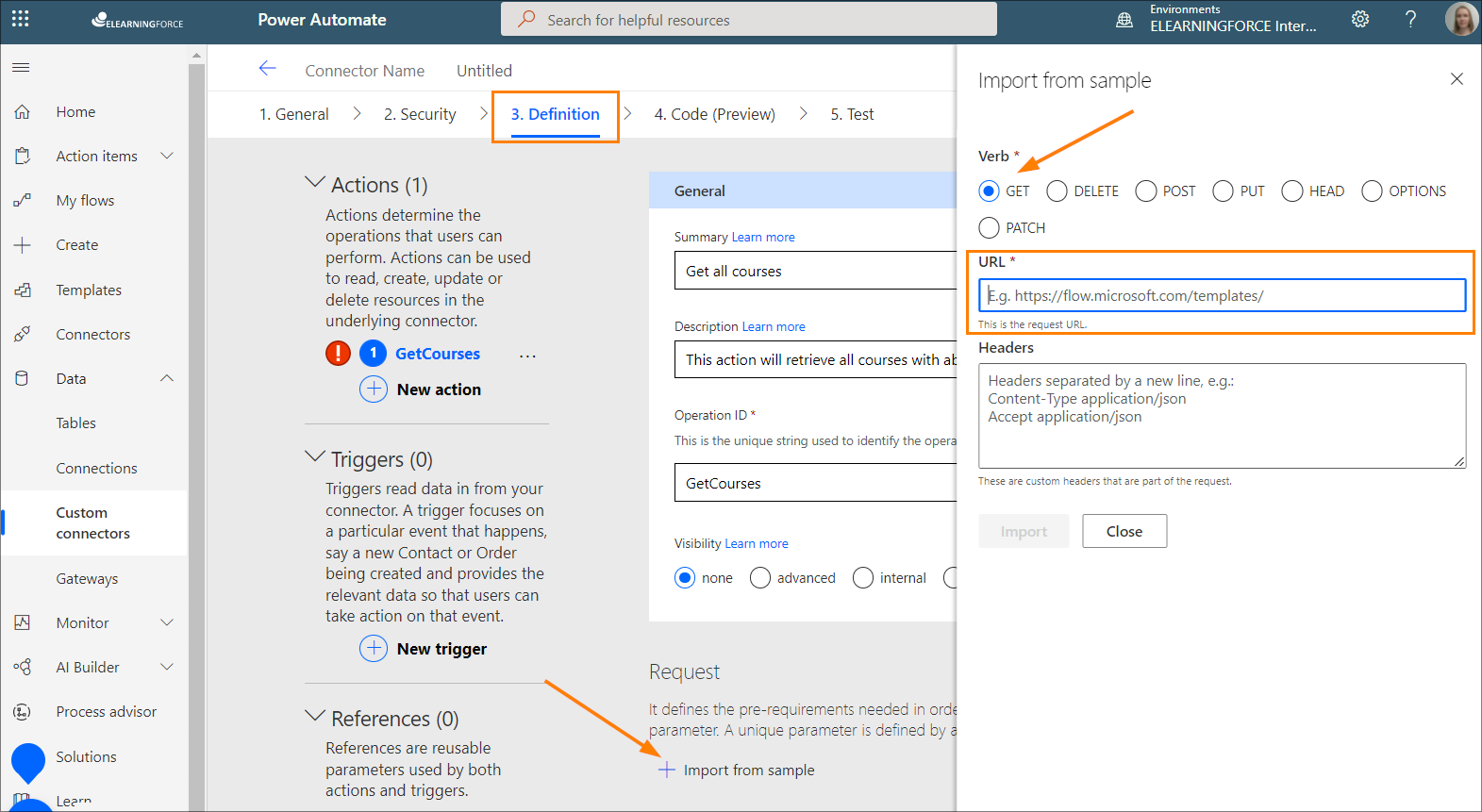1482x812 pixels.
Task: Open Gateways in the sidebar
Action: pyautogui.click(x=87, y=579)
